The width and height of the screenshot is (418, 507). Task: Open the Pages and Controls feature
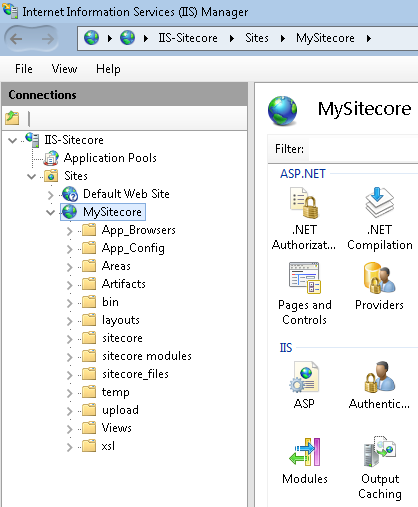[x=305, y=278]
